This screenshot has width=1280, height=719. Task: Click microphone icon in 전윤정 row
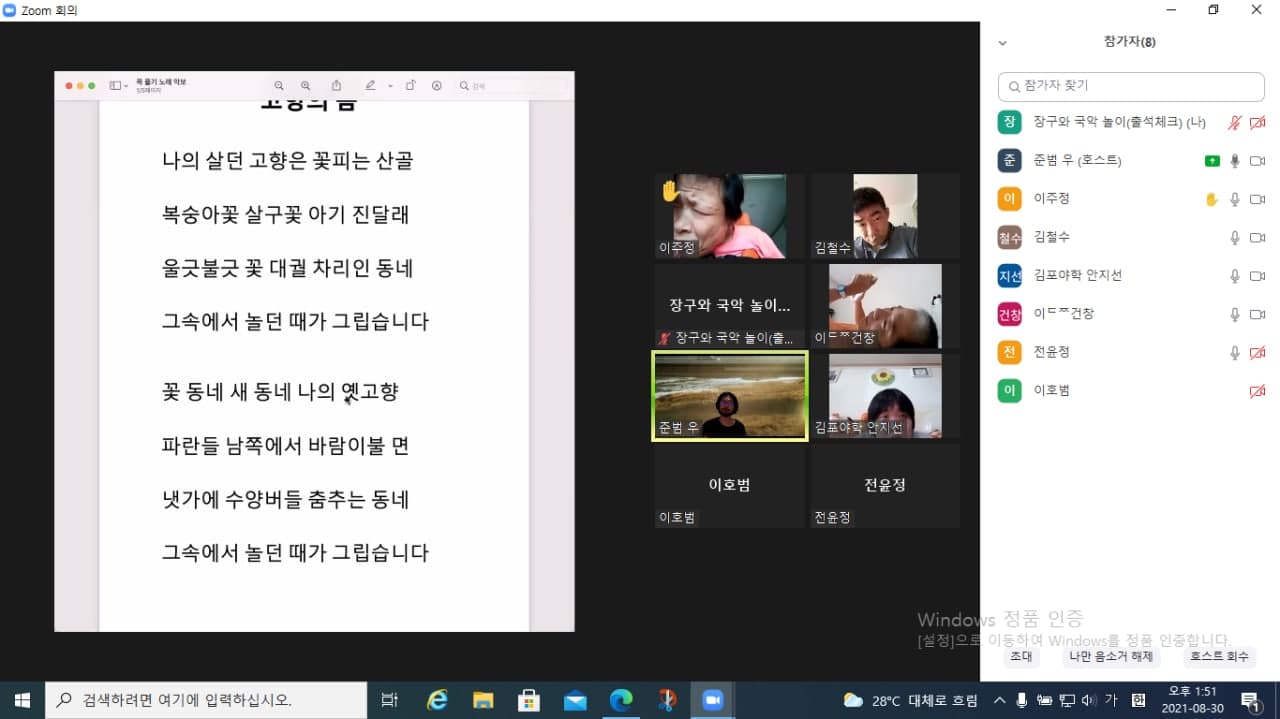click(1235, 352)
